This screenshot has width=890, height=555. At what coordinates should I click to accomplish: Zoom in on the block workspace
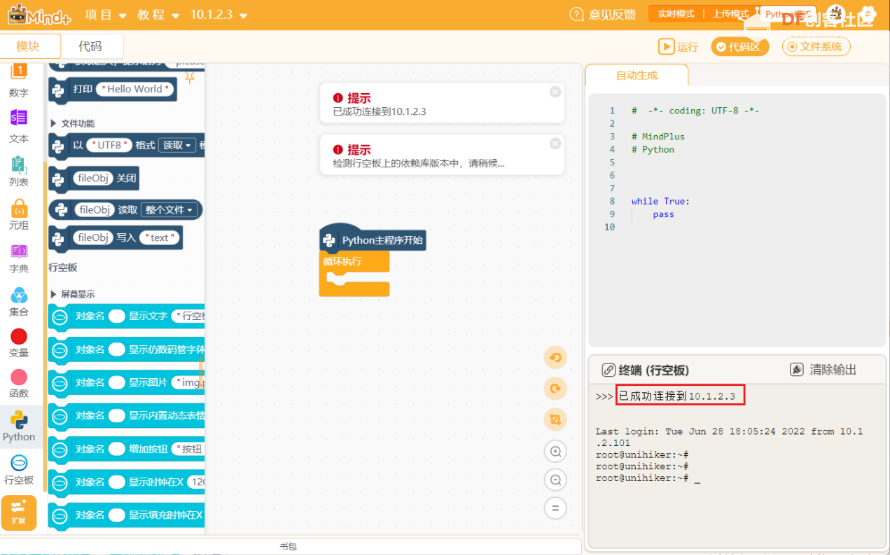(555, 451)
